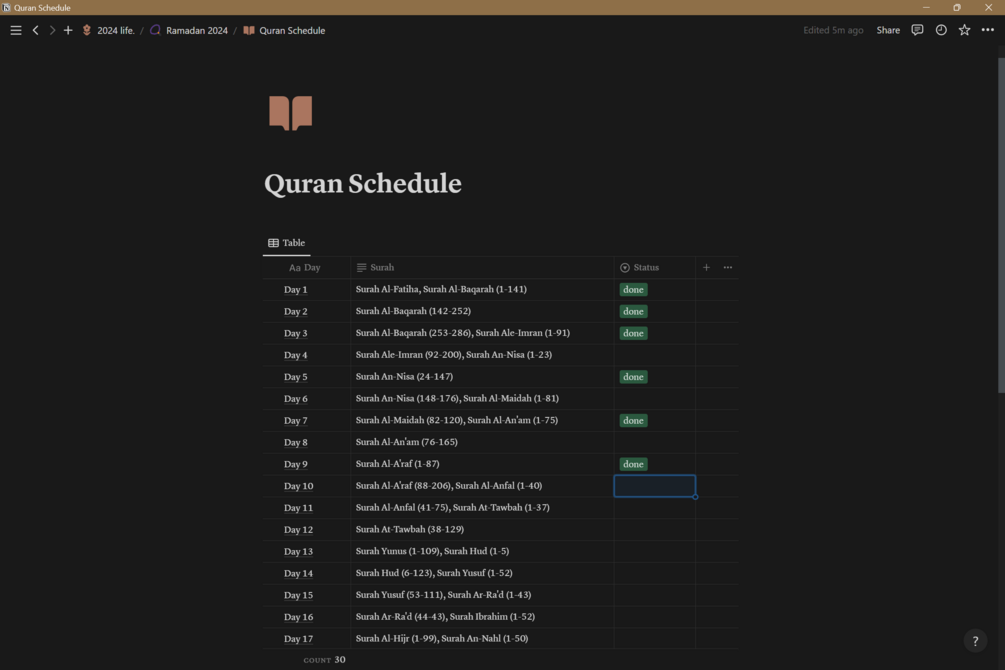Open the comments panel icon

click(x=917, y=30)
